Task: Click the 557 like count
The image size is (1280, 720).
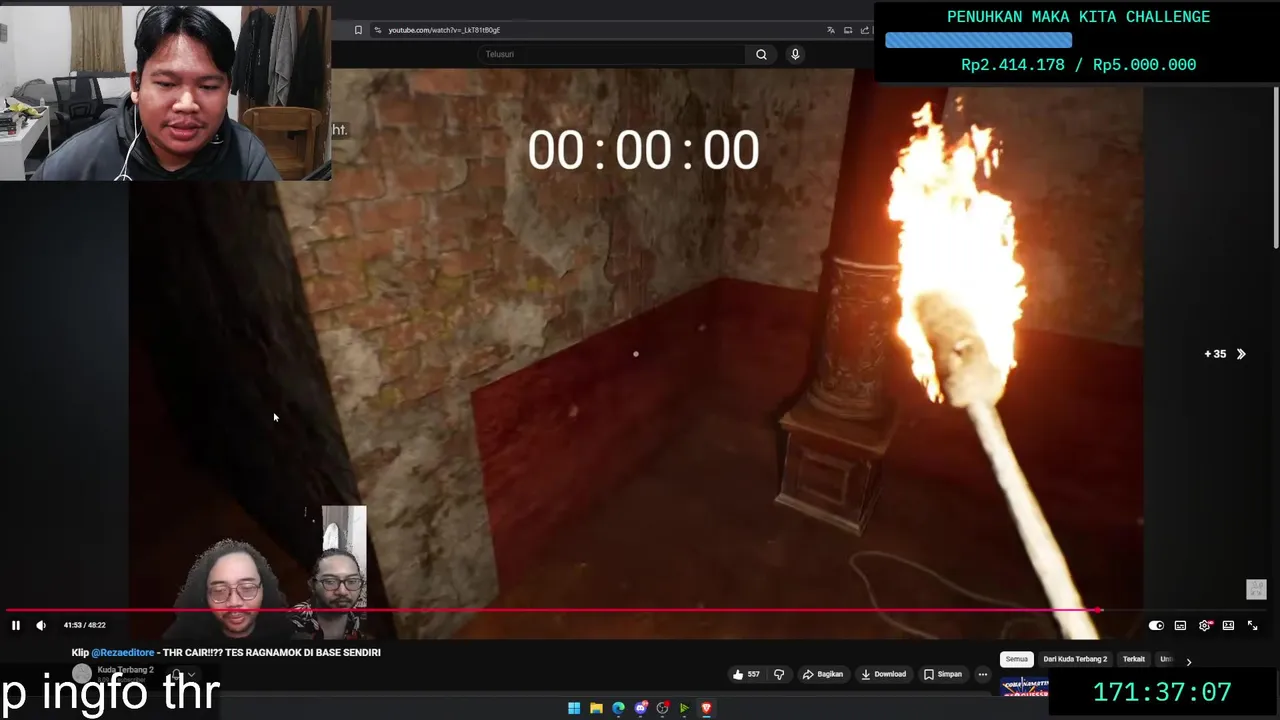Action: [753, 674]
